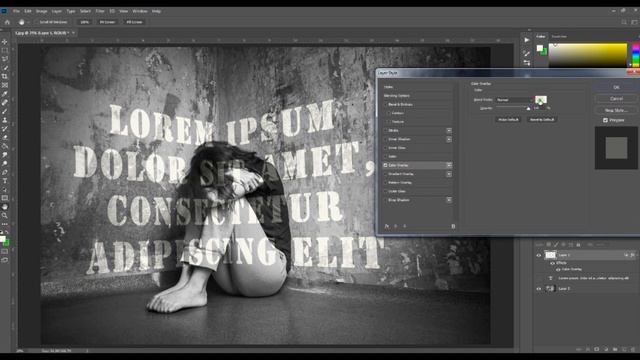640x360 pixels.
Task: Click the Make Default button
Action: point(508,120)
